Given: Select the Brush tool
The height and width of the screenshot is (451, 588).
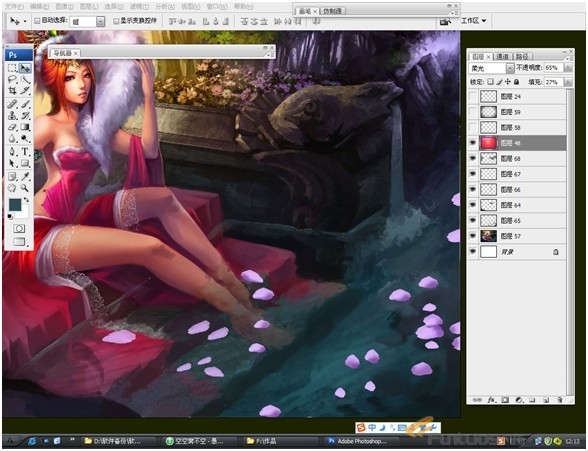Looking at the screenshot, I should [25, 104].
